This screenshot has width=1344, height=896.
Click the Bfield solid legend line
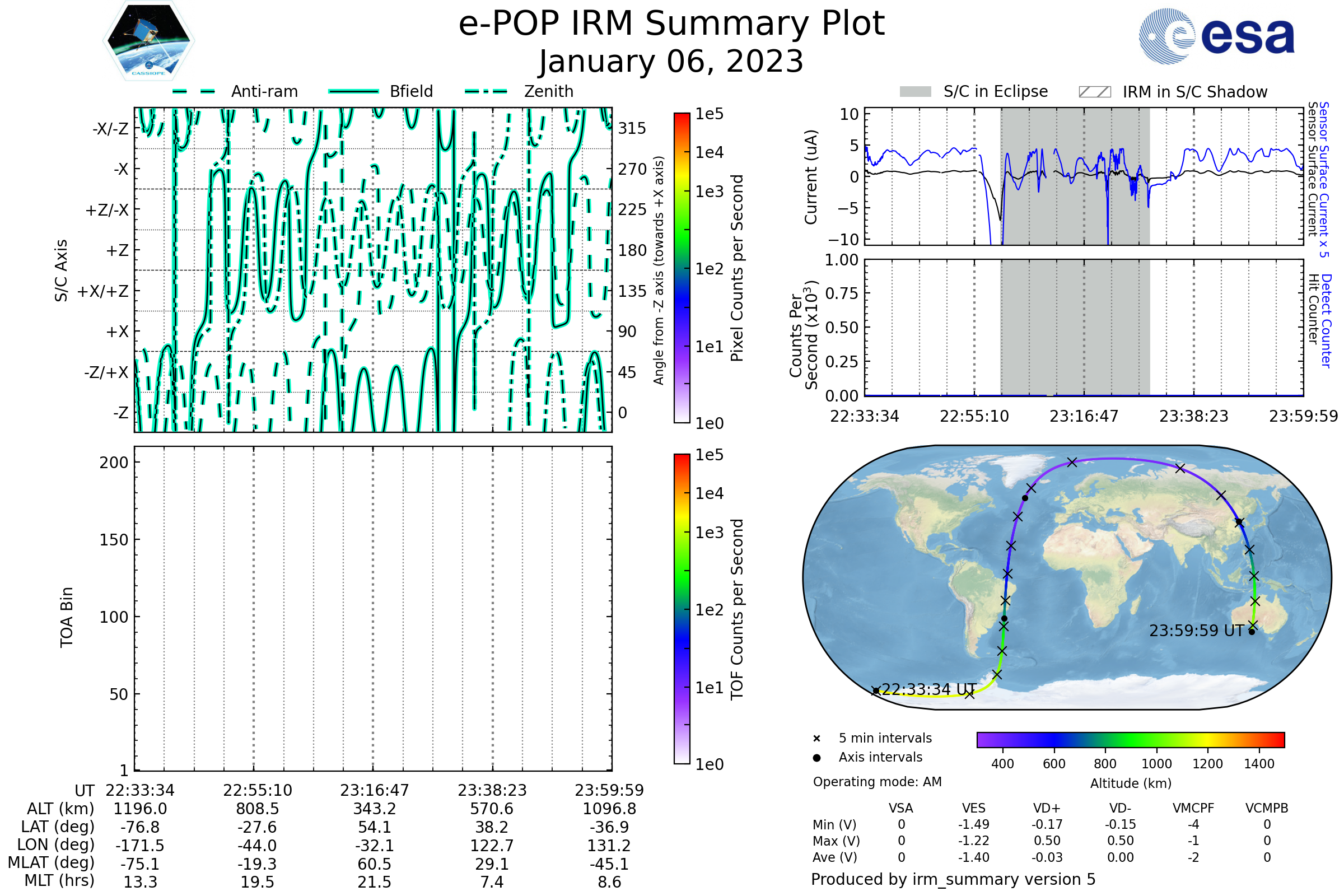(x=353, y=91)
